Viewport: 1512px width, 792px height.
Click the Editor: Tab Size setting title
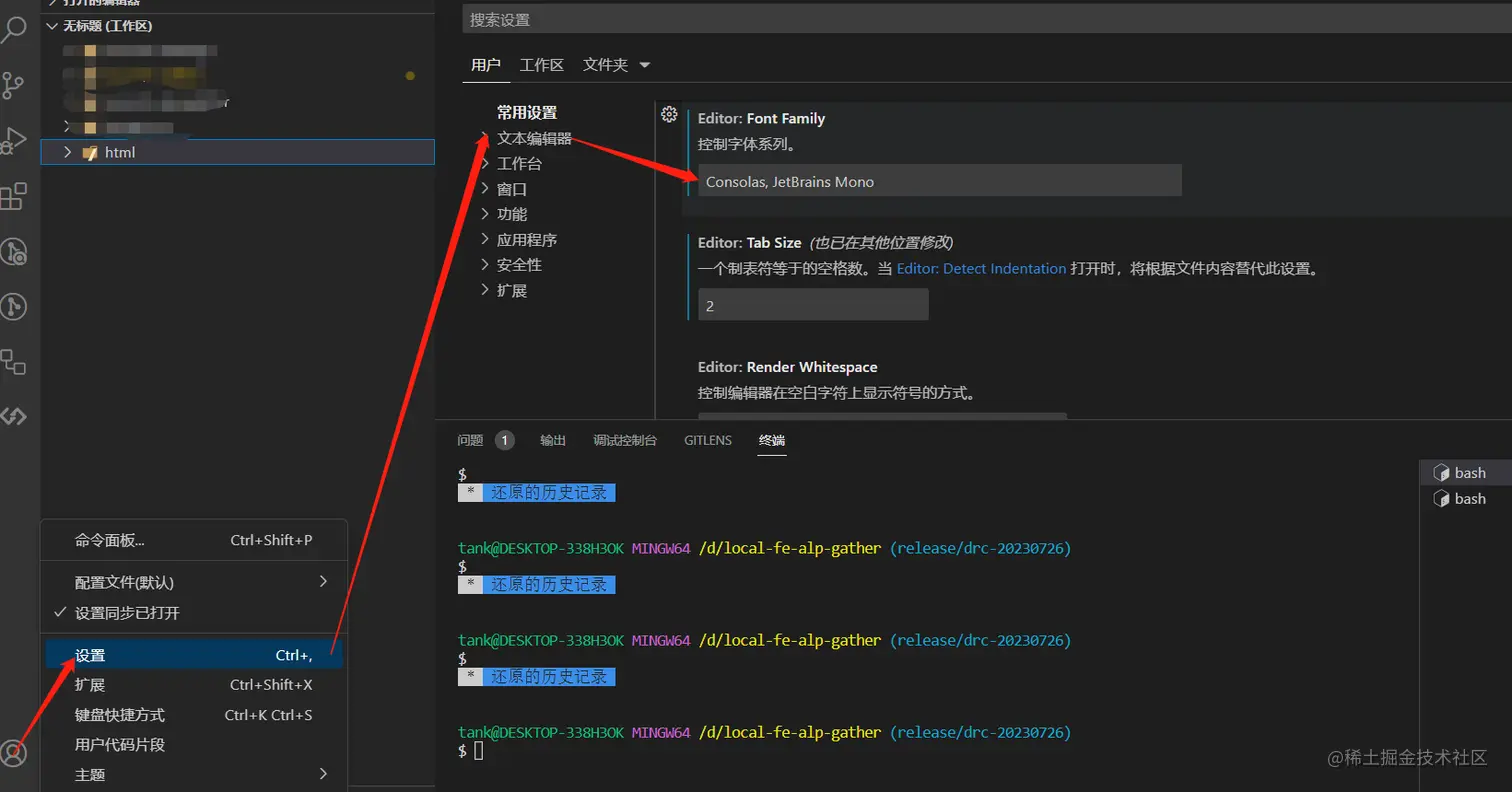tap(750, 243)
